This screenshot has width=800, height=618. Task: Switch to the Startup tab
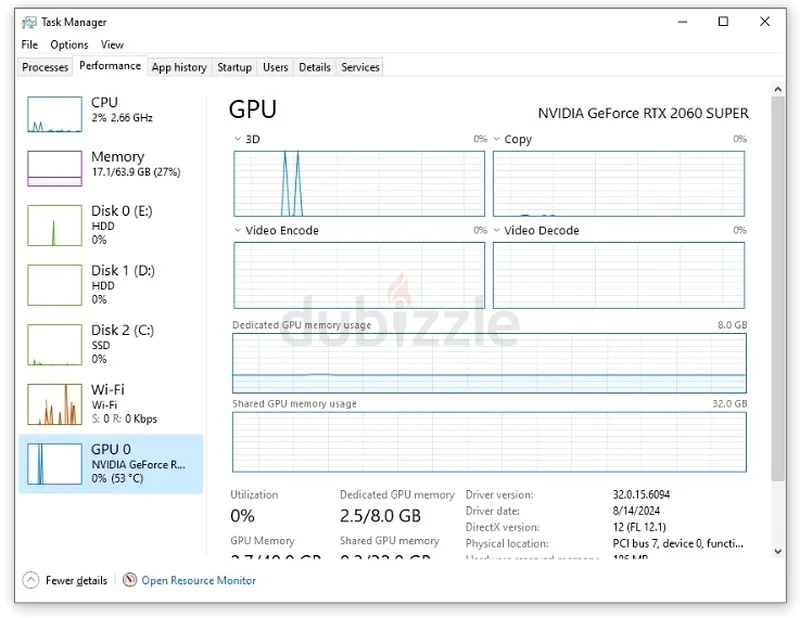click(x=234, y=67)
